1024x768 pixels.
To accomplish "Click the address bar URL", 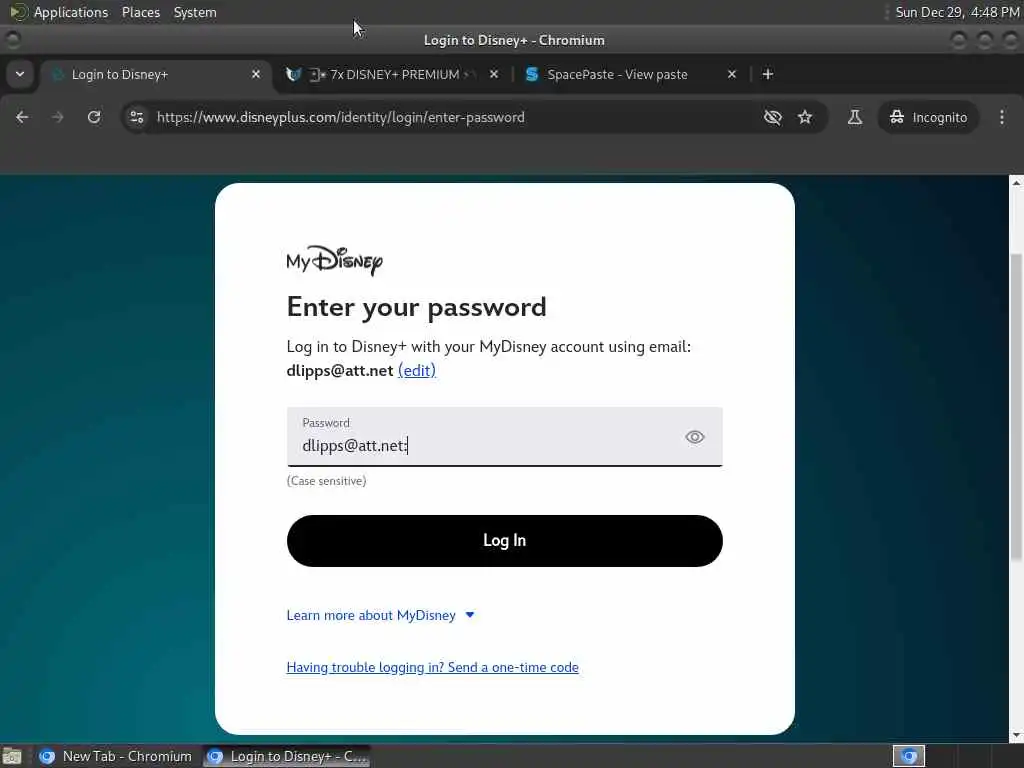I will click(340, 118).
